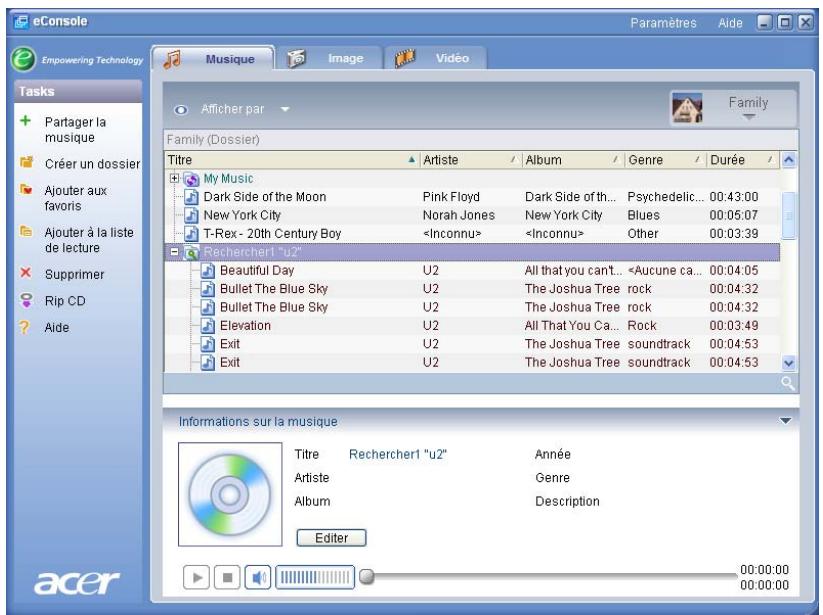Click Ajouter à la liste de lecture task
The height and width of the screenshot is (615, 823).
pos(89,240)
